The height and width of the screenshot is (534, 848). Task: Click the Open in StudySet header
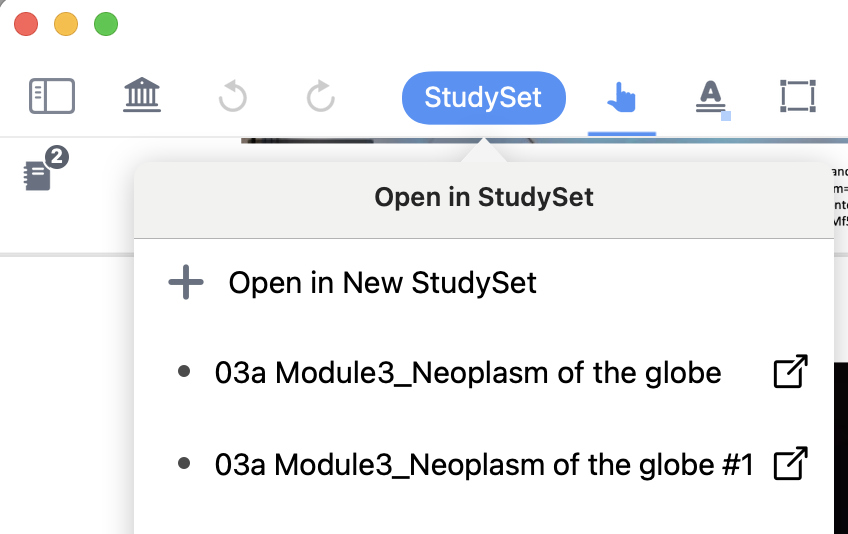[x=483, y=197]
